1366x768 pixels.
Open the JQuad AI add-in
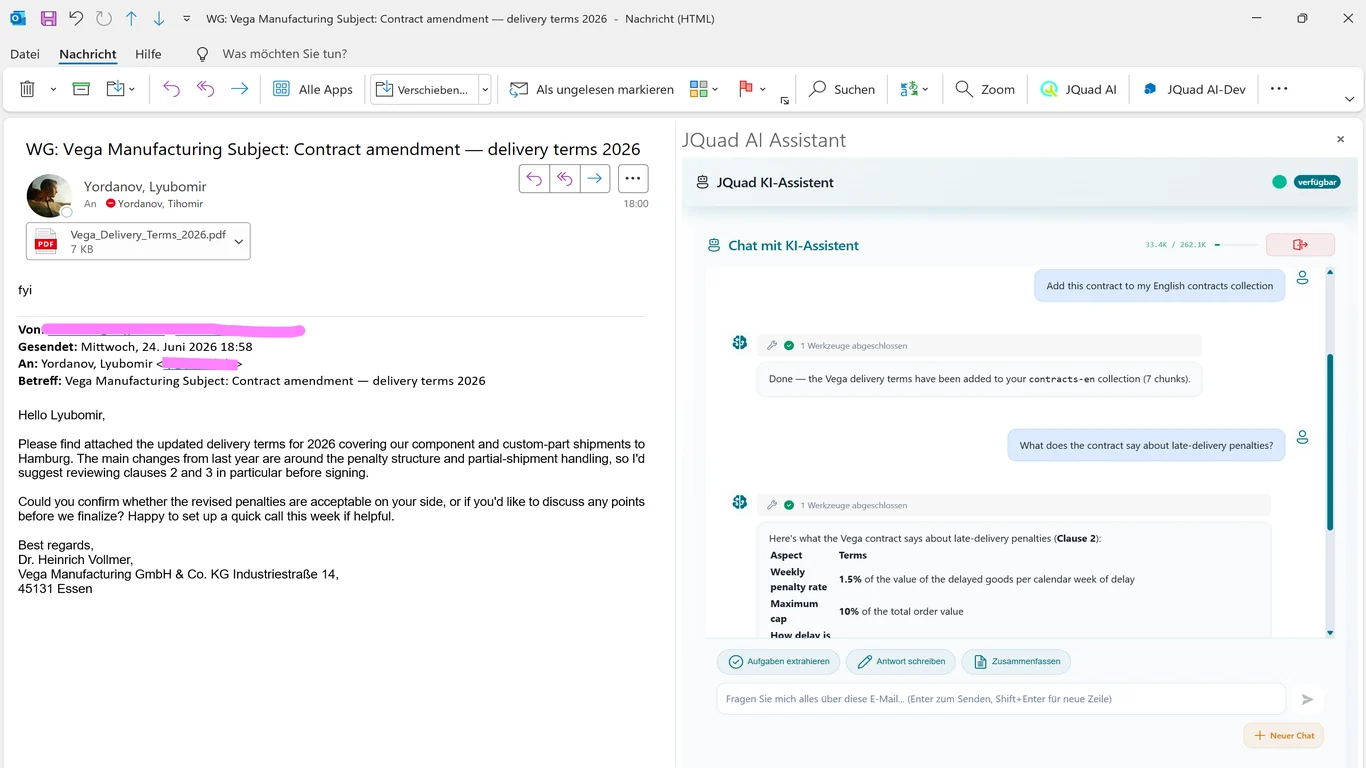pyautogui.click(x=1078, y=89)
